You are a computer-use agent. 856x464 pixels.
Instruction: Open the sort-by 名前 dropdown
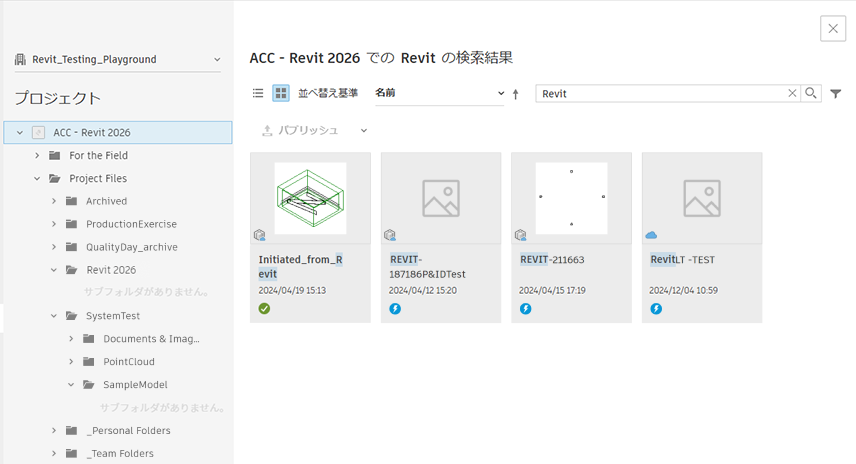[439, 93]
